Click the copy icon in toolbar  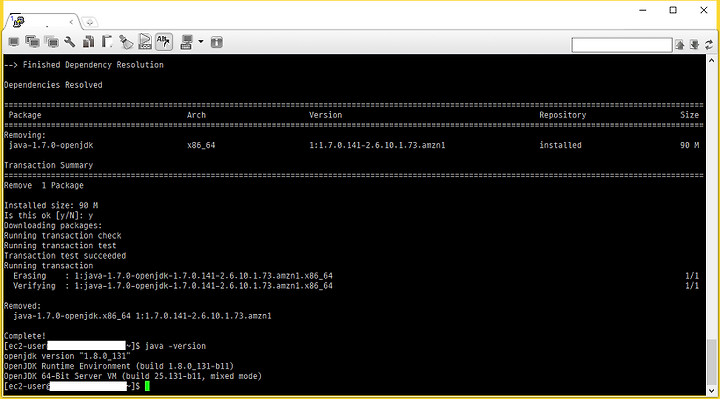click(x=88, y=42)
